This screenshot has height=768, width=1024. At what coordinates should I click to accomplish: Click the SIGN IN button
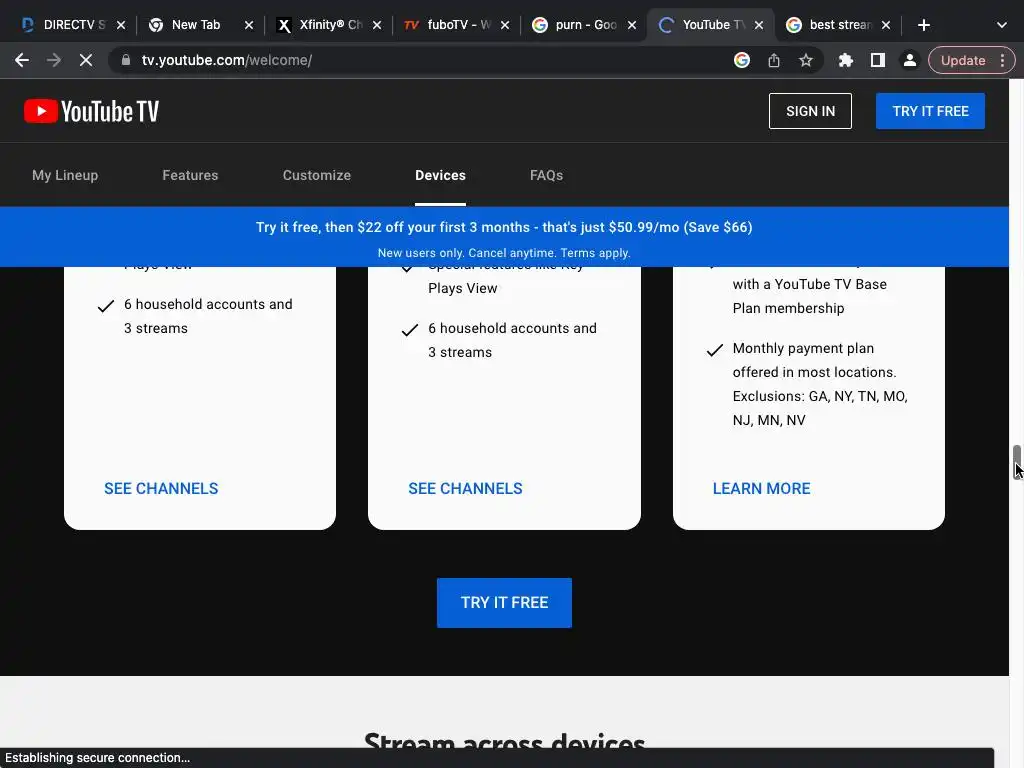coord(810,111)
